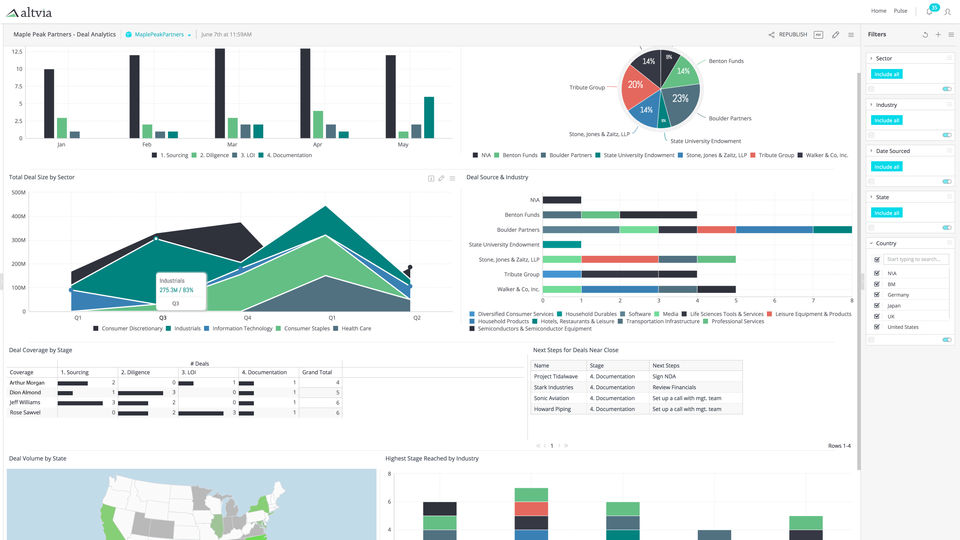960x540 pixels.
Task: Toggle the Sector filter switch off
Action: pyautogui.click(x=947, y=89)
